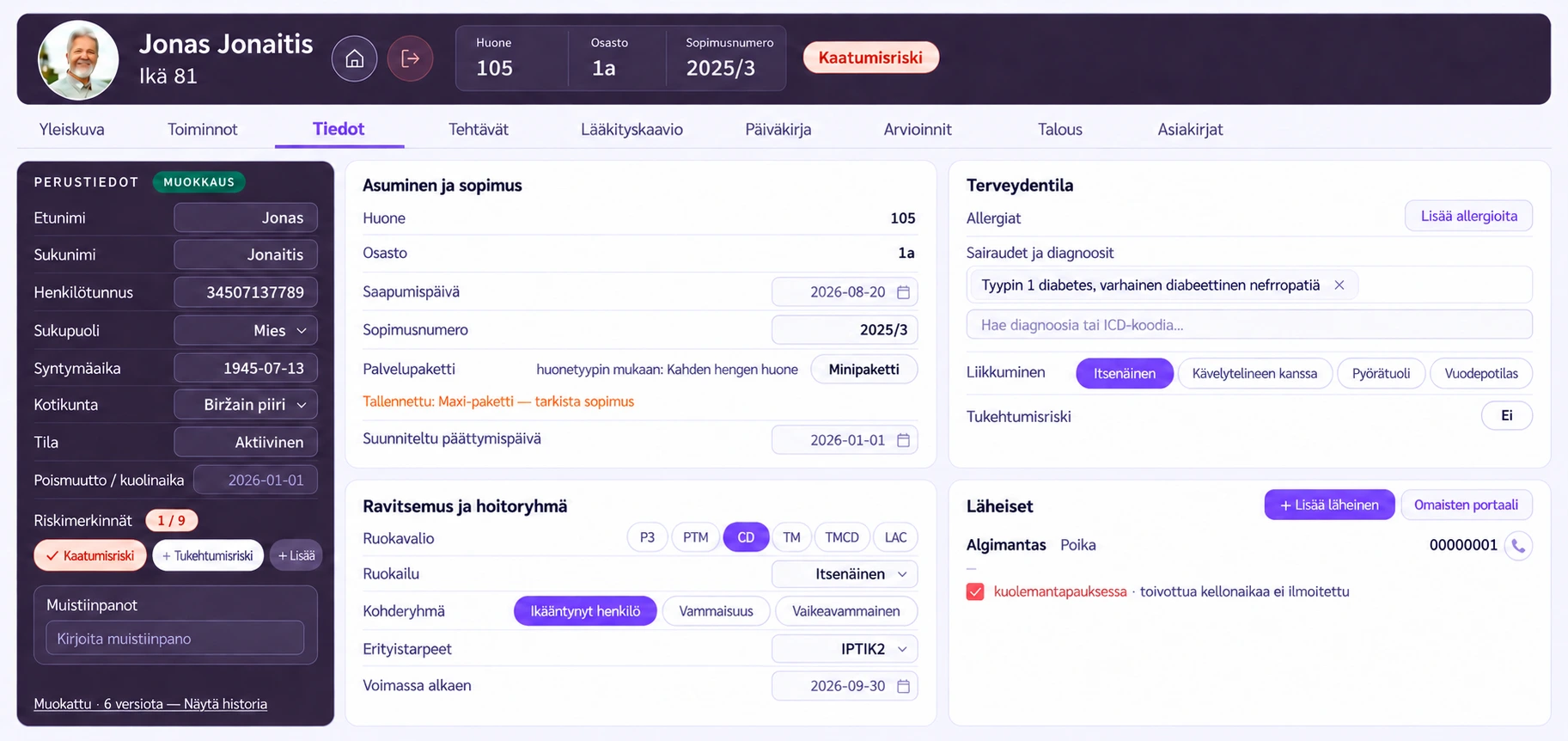This screenshot has height=741, width=1568.
Task: Expand the Erityistarpeet dropdown showing IPTIK2
Action: pos(845,649)
